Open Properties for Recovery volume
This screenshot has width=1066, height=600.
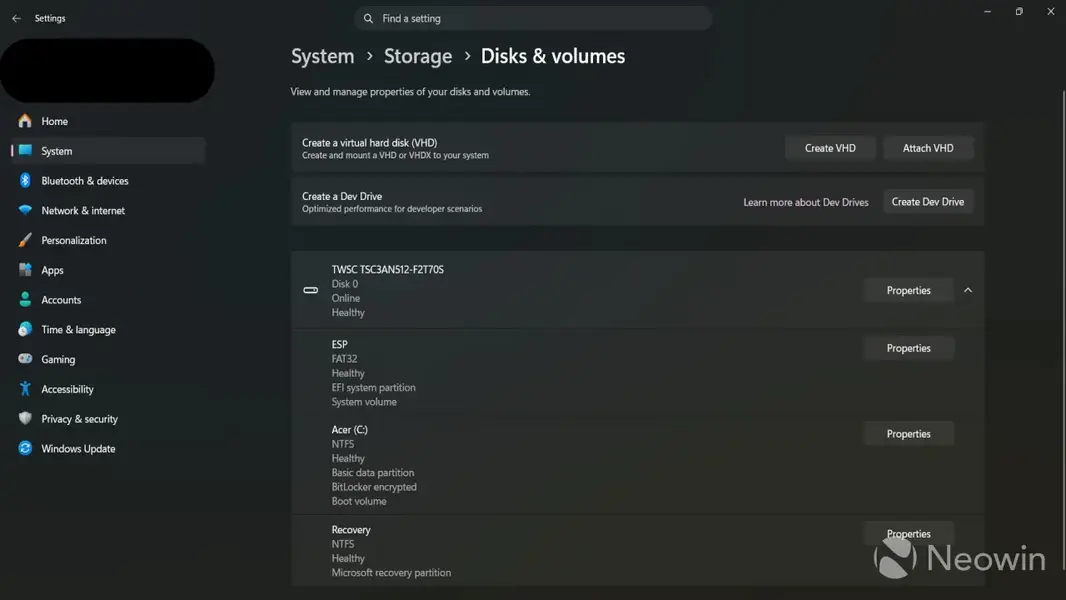click(908, 533)
